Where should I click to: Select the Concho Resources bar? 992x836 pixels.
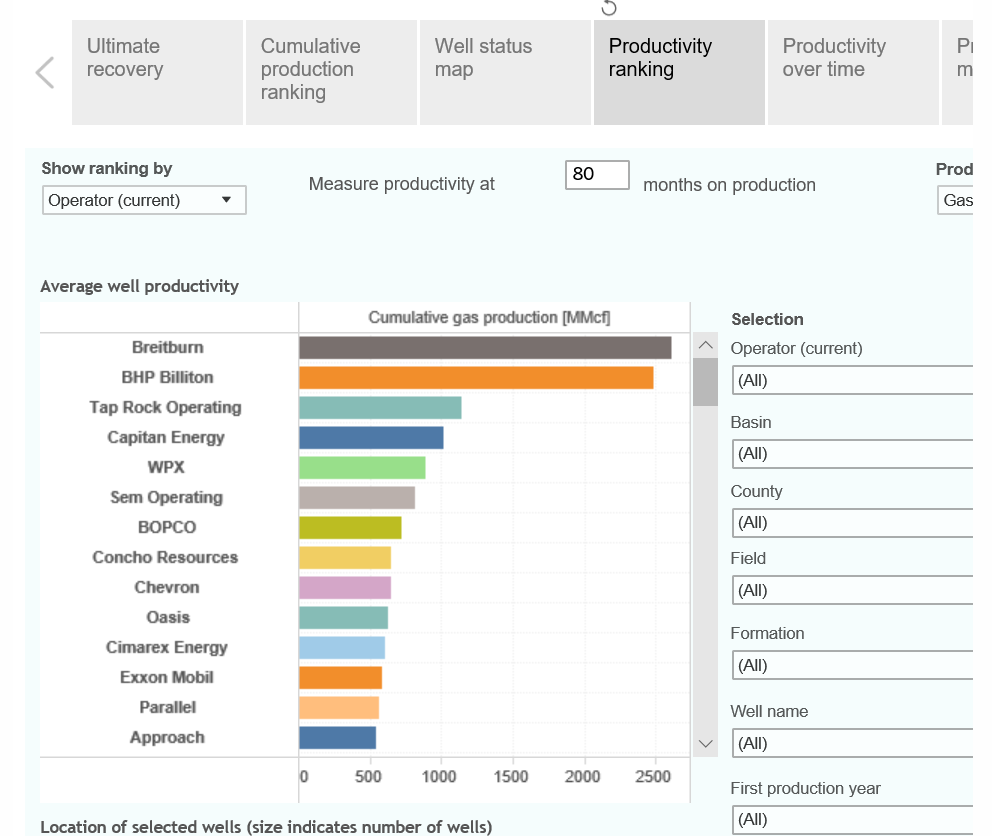coord(345,558)
